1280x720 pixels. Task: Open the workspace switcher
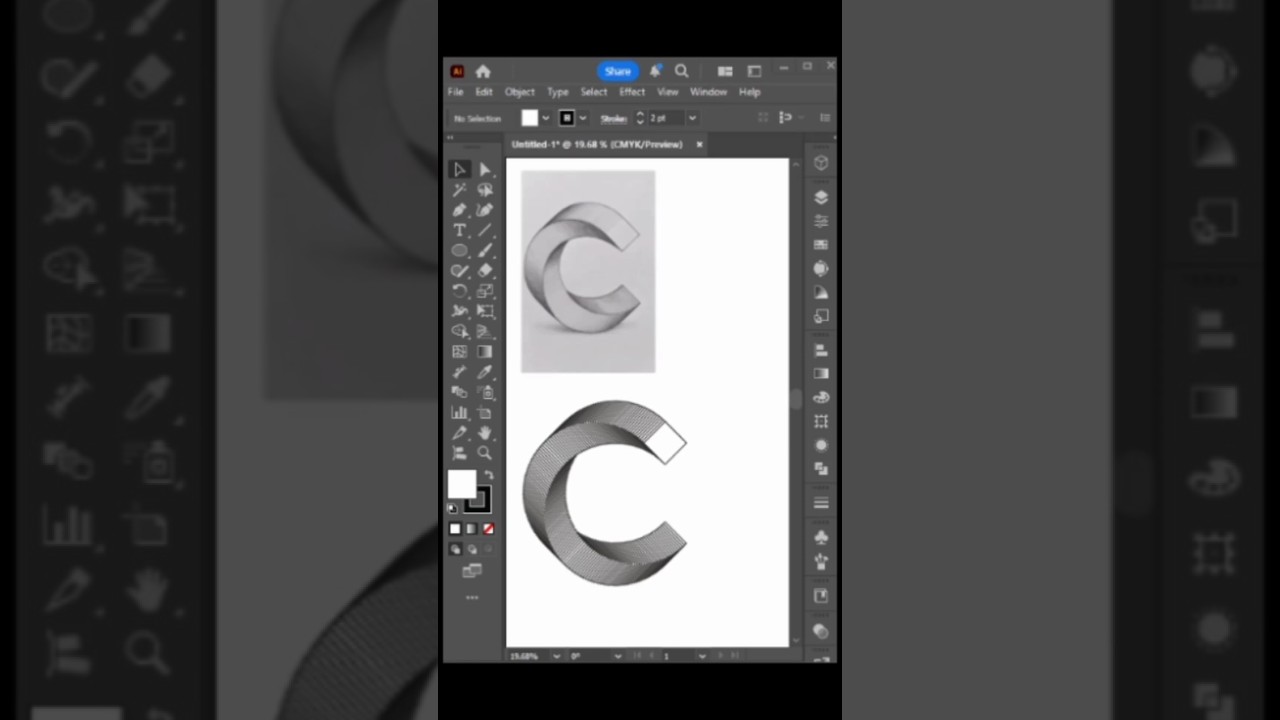point(754,71)
